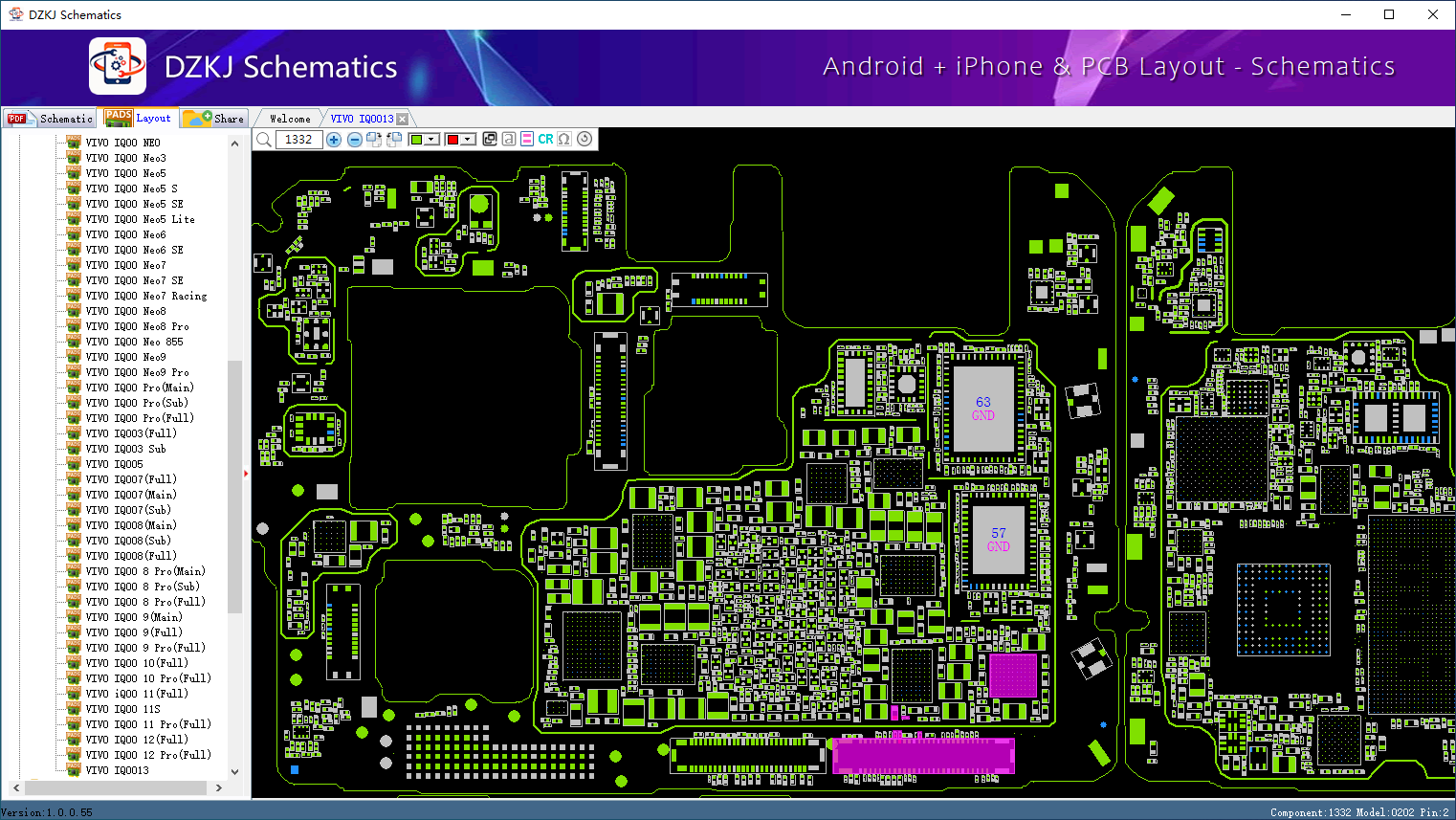
Task: Toggle the cyan CR toolbar button
Action: 545,140
